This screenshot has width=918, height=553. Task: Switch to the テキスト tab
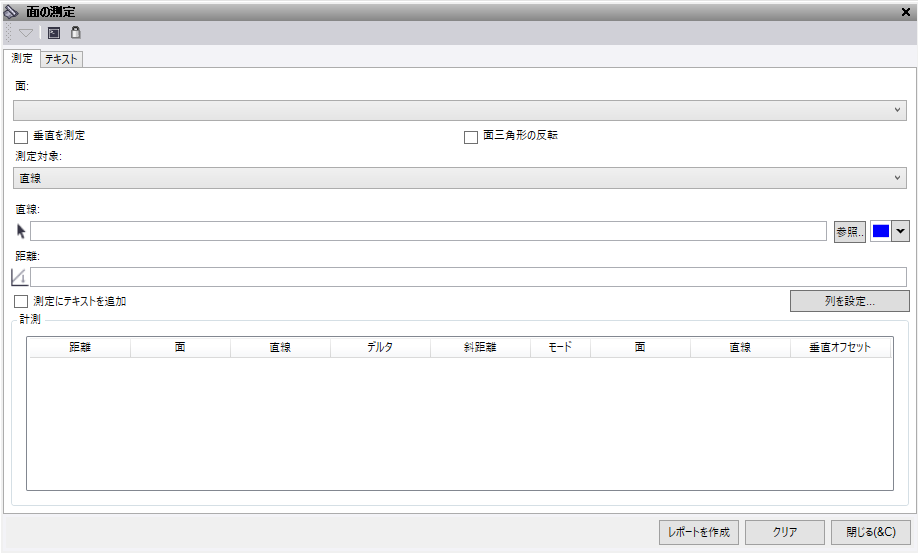point(61,59)
